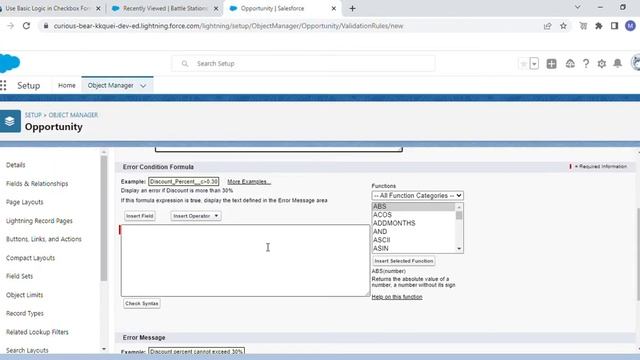Click the Insert Selected Function button
Screen dimensions: 640x360
404,261
